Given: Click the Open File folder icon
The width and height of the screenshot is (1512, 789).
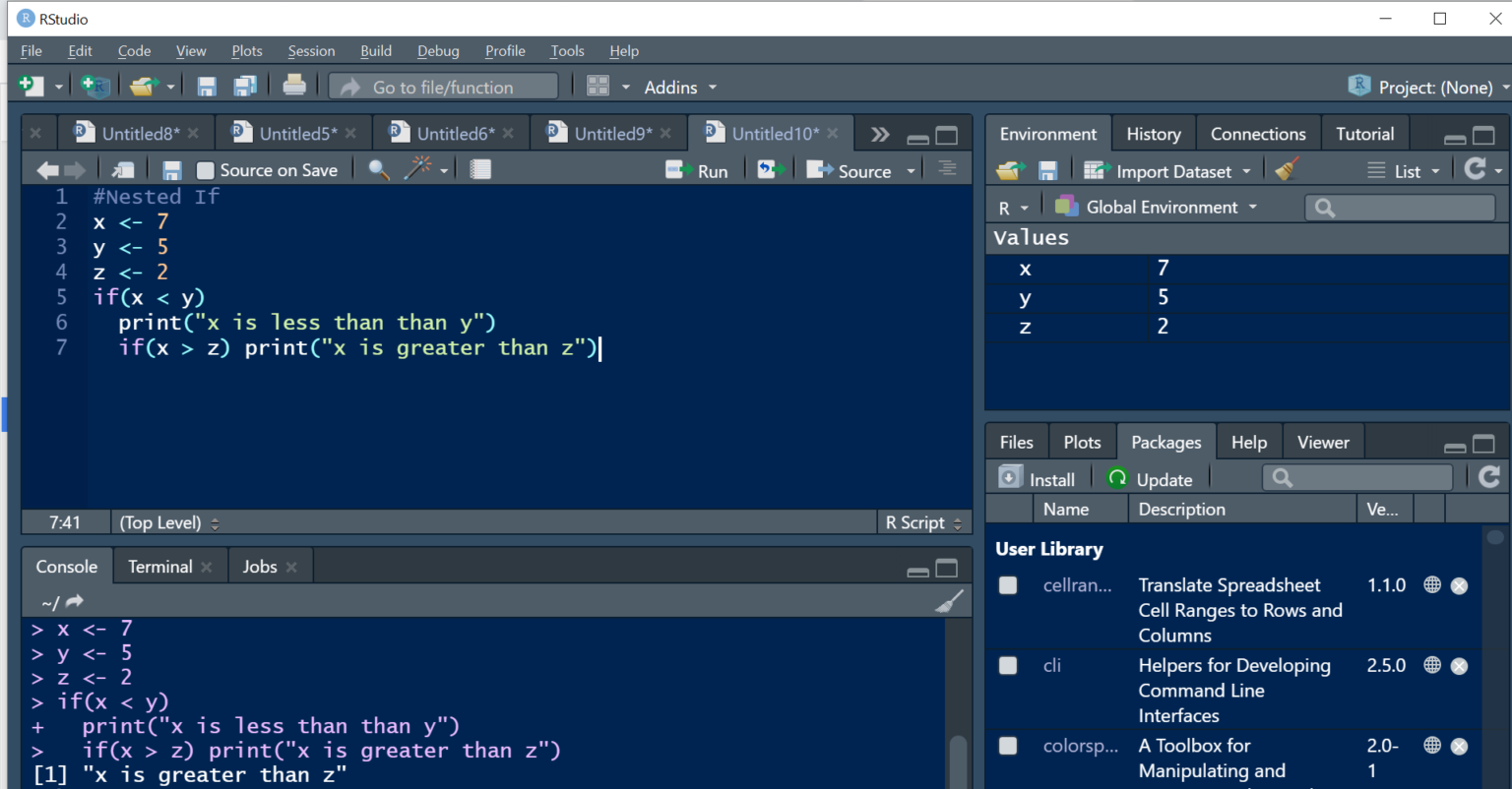Looking at the screenshot, I should [144, 87].
